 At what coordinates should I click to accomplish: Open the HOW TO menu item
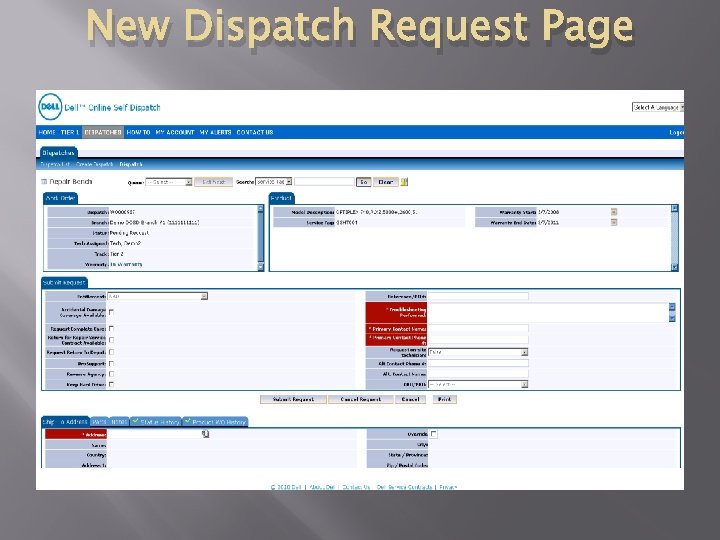[x=138, y=132]
